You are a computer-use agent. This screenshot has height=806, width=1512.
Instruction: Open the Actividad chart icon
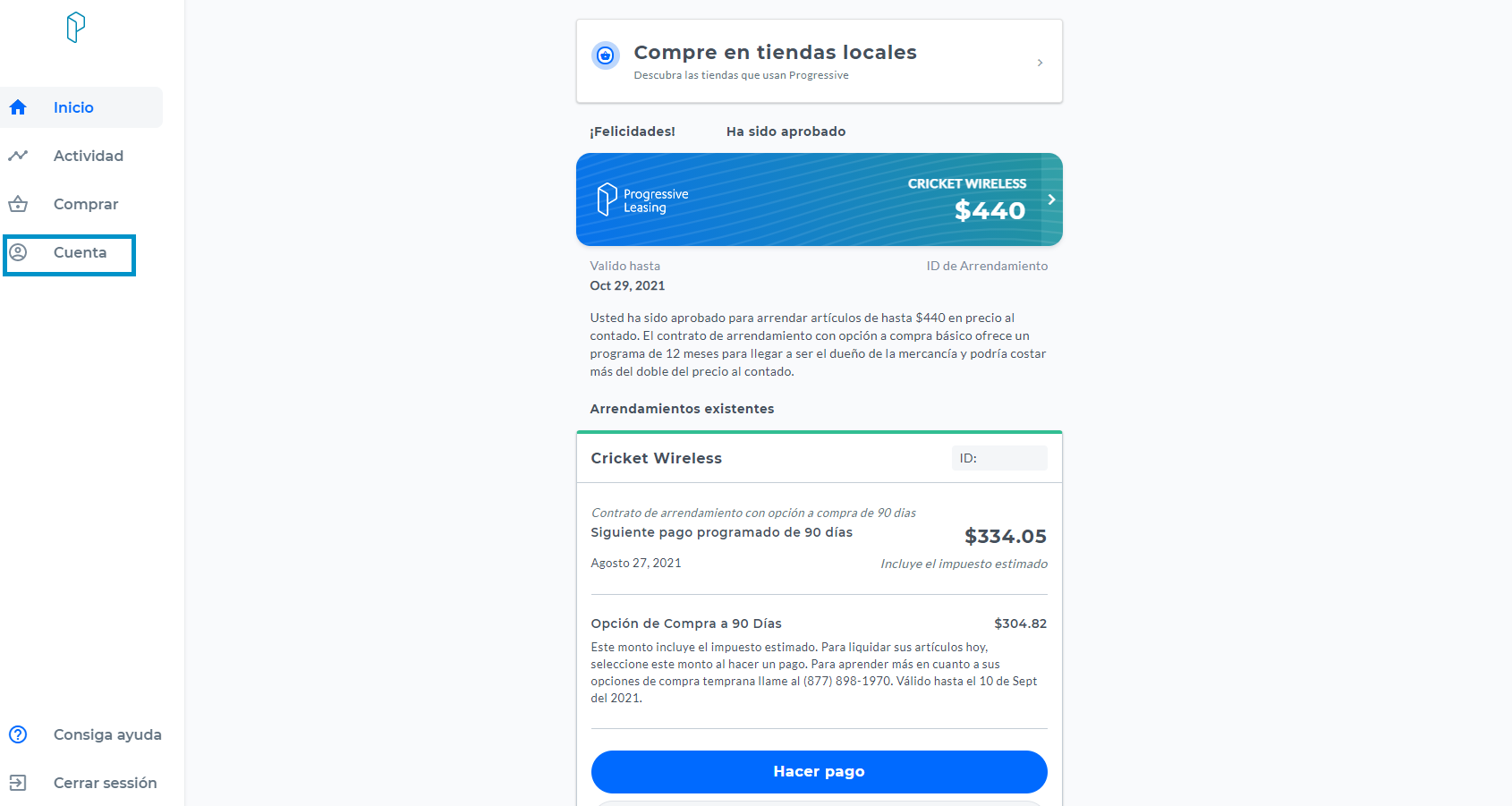(x=18, y=156)
